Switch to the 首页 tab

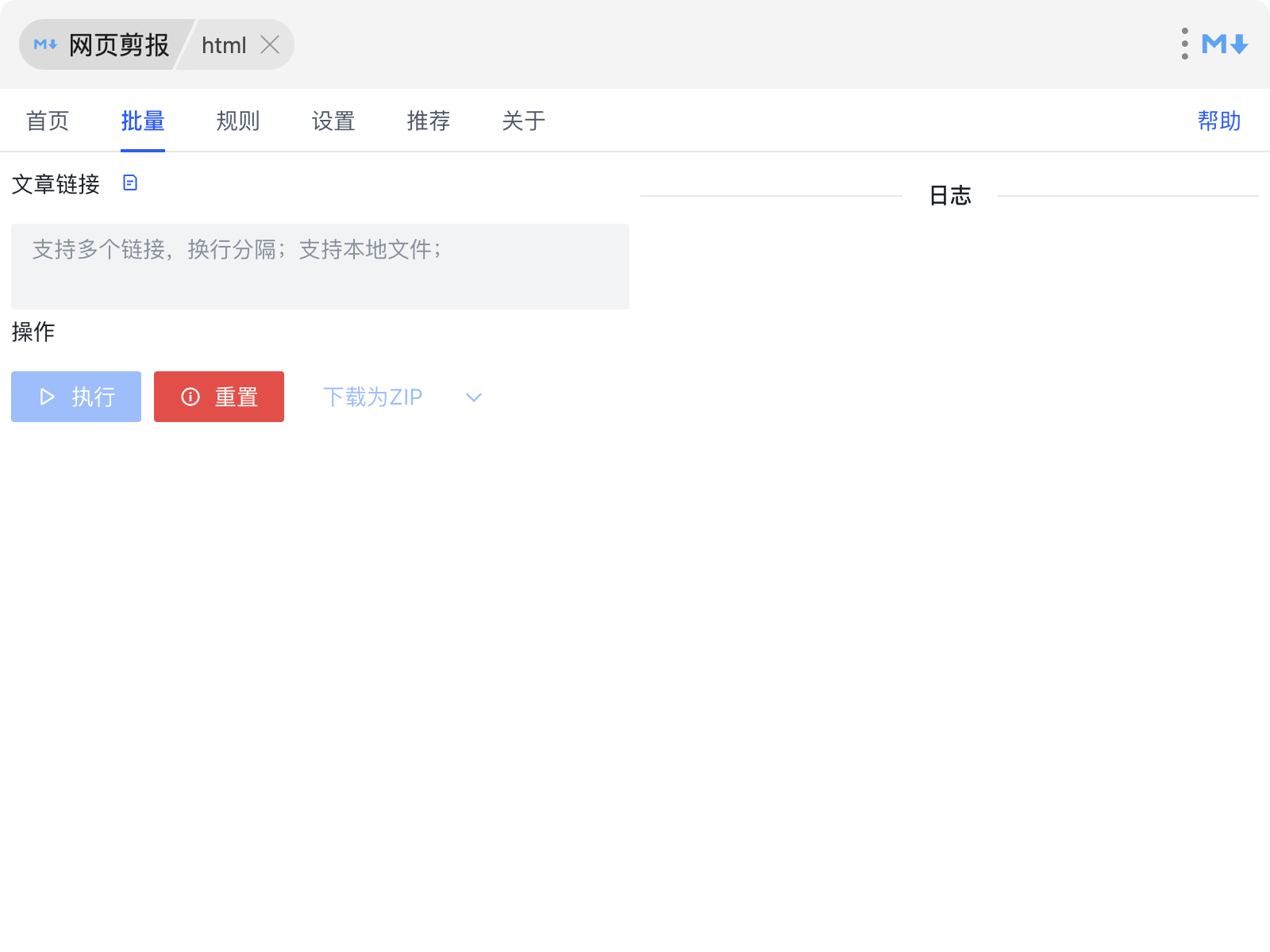(x=48, y=121)
